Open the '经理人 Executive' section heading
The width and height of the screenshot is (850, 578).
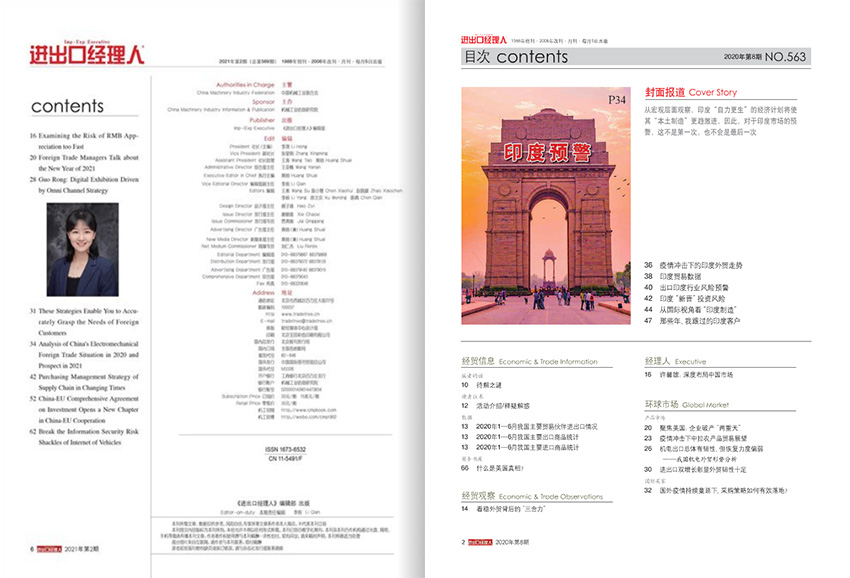(675, 361)
